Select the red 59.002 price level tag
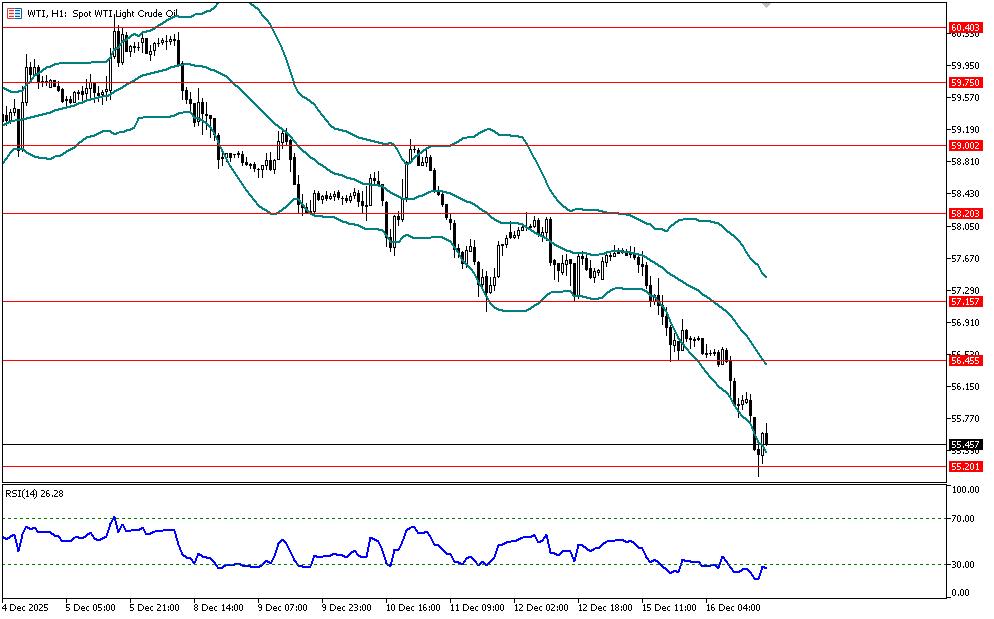994x619 pixels. coord(964,146)
